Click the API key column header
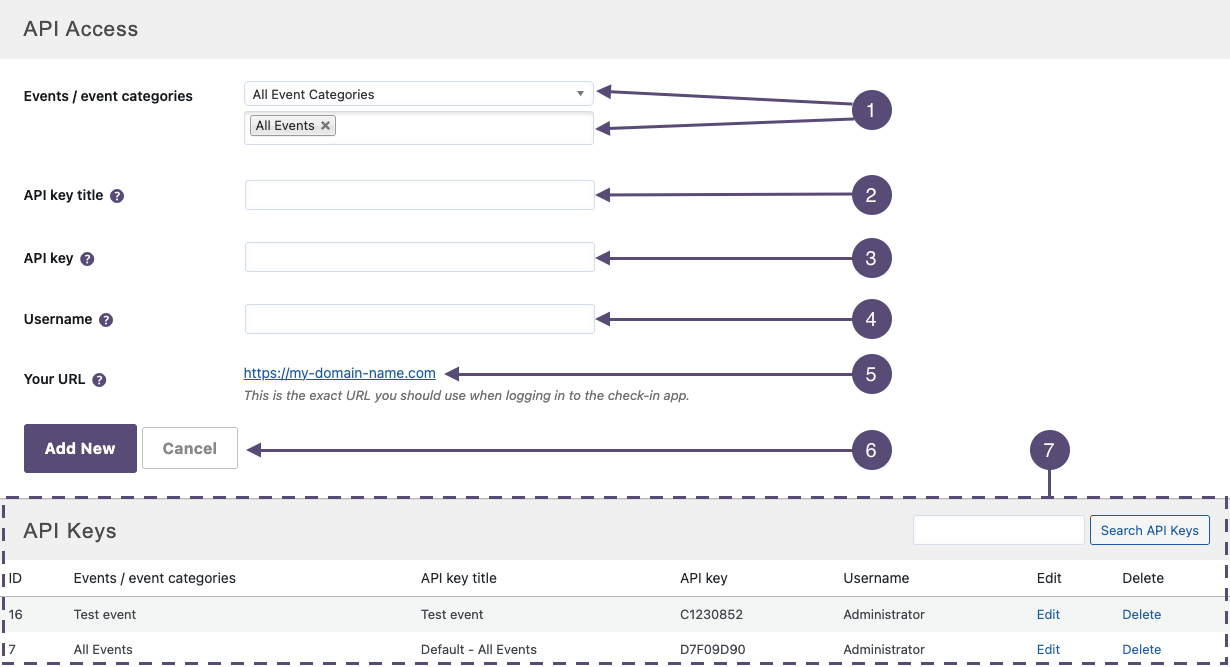Image resolution: width=1230 pixels, height=667 pixels. (703, 578)
